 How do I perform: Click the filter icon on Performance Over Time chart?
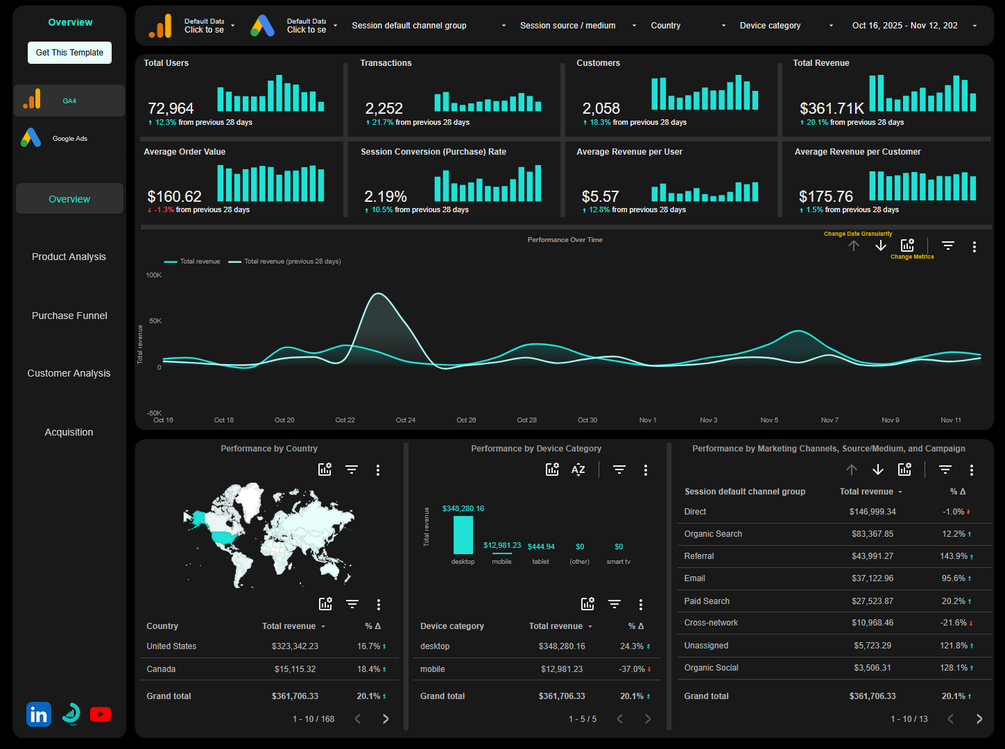(948, 245)
